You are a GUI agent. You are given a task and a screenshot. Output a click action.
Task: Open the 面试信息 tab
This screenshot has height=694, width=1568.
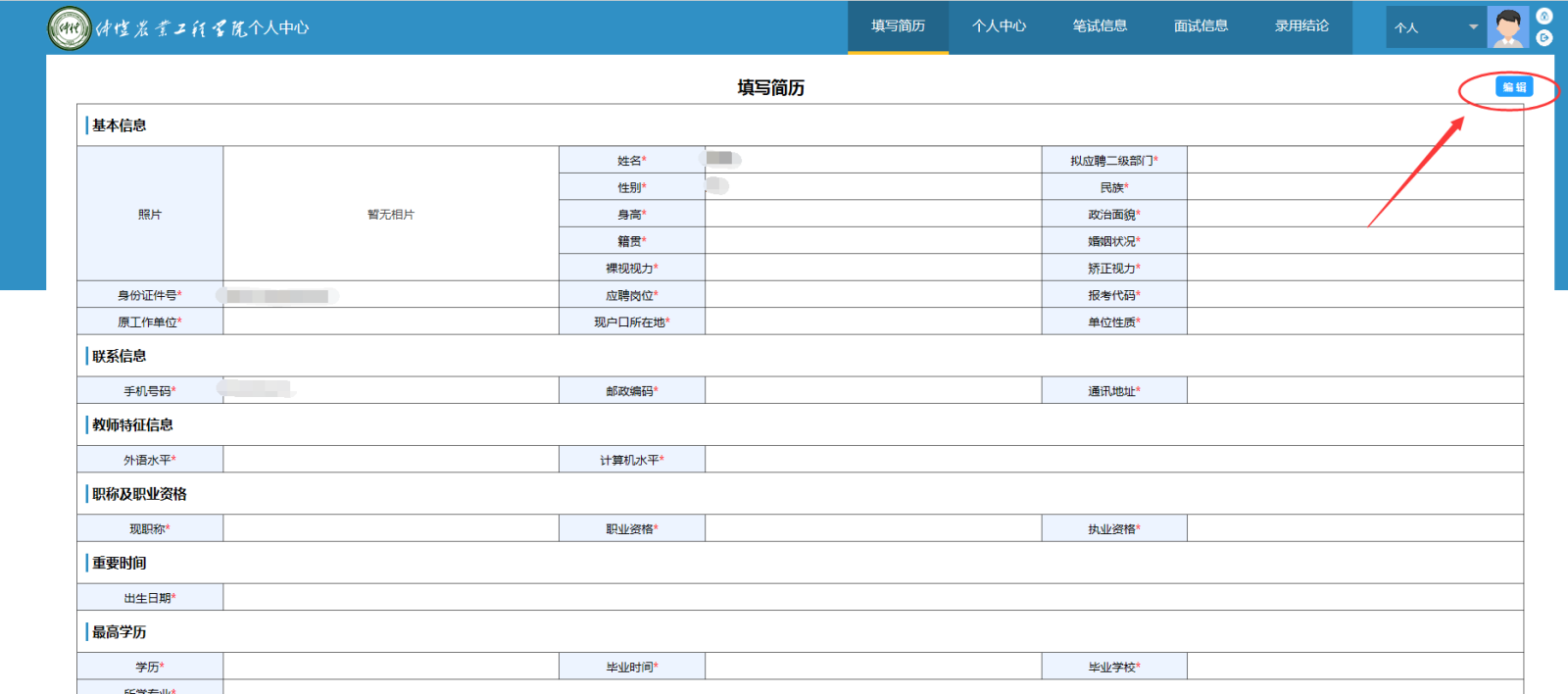tap(1200, 26)
